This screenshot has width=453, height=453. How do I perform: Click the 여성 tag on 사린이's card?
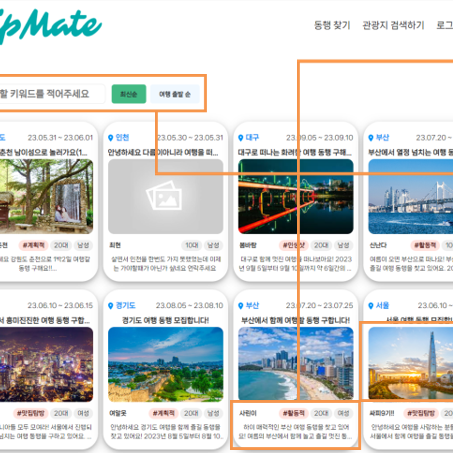tap(343, 413)
